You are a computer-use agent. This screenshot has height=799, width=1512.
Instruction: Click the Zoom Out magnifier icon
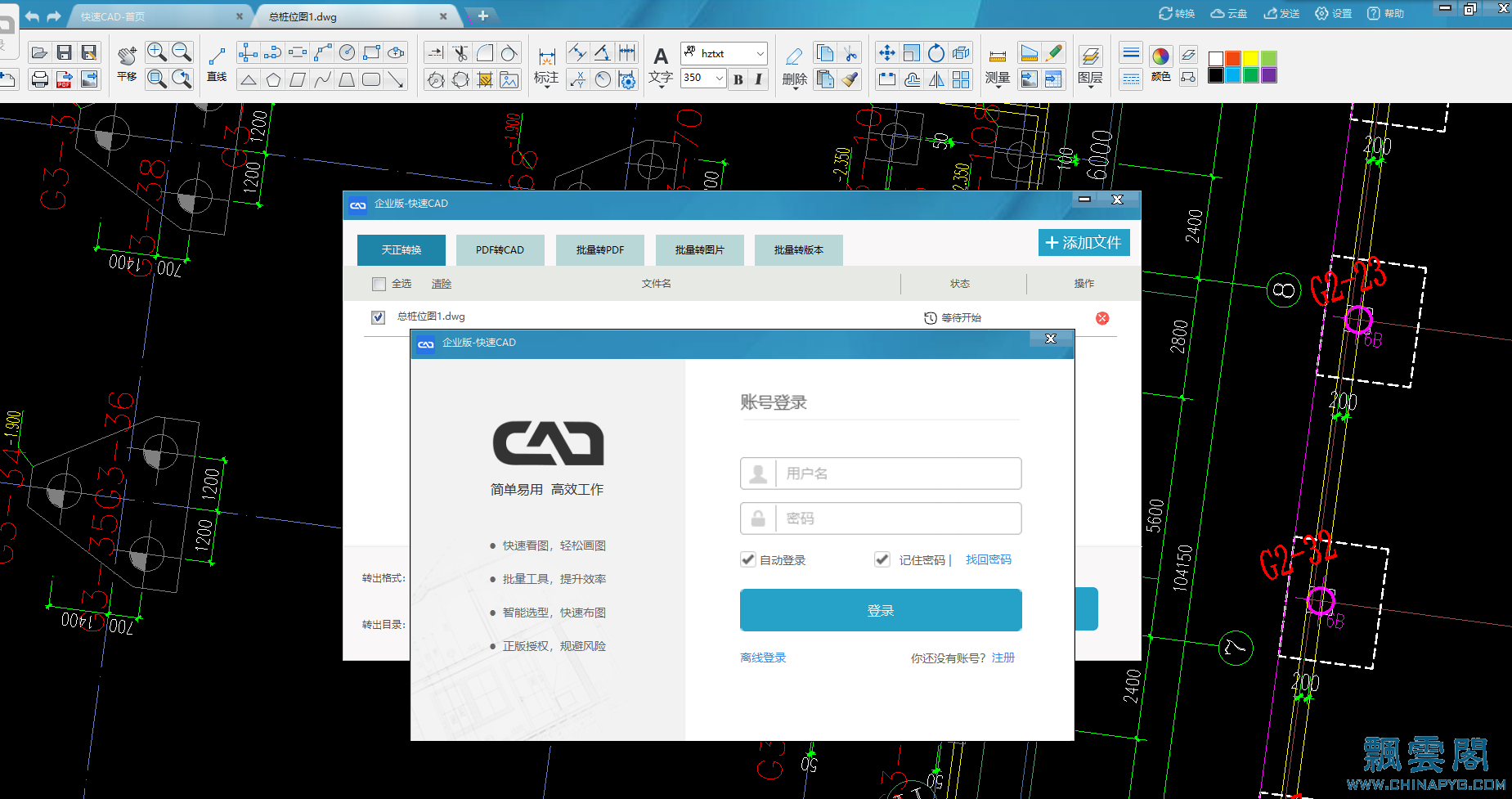point(182,52)
